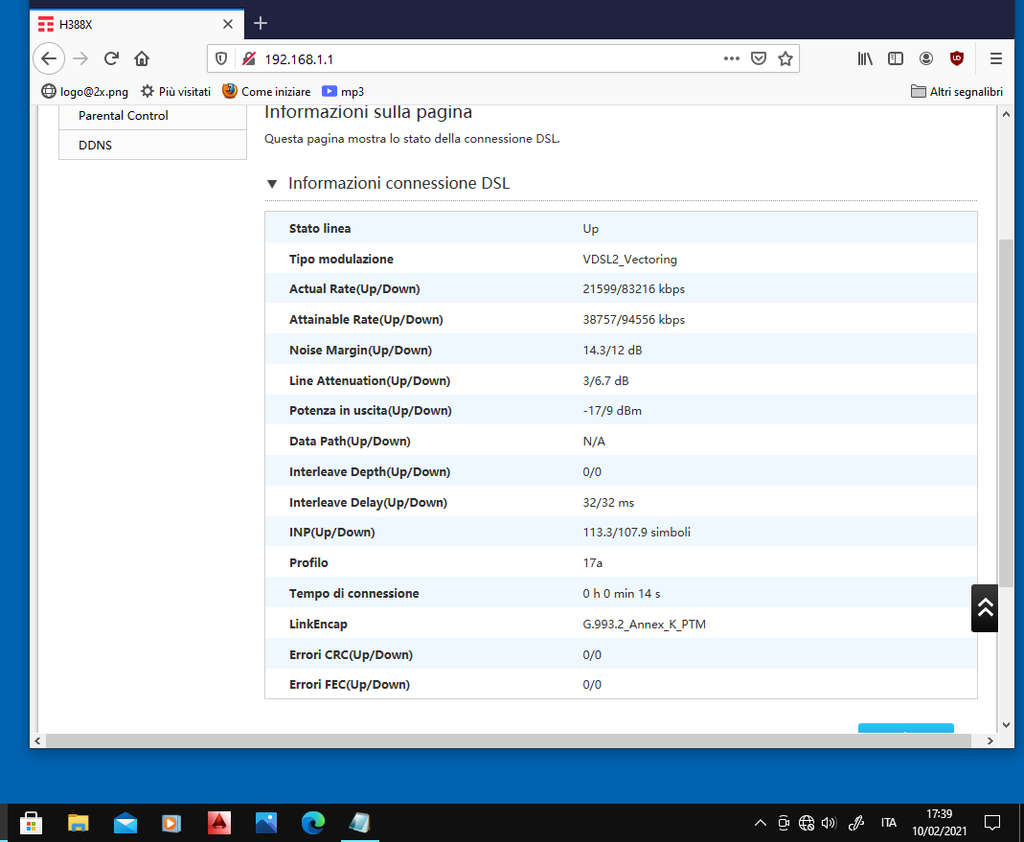1024x842 pixels.
Task: Click the back navigation arrow
Action: [49, 58]
